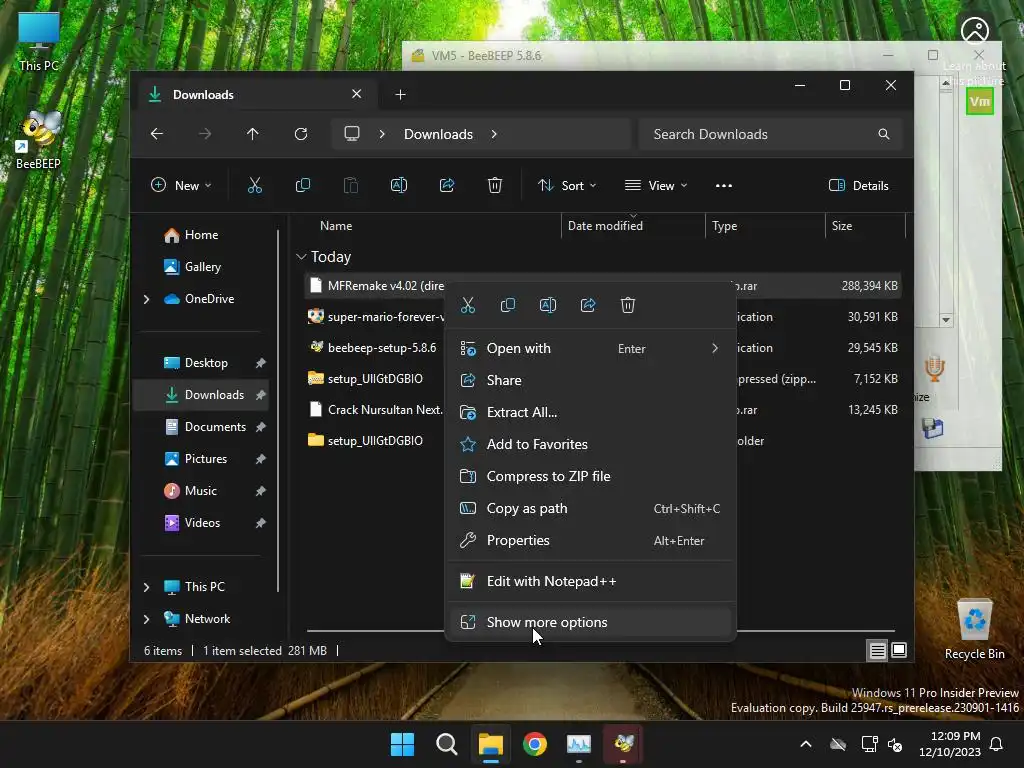Open Recycle Bin desktop icon
1024x768 pixels.
974,629
